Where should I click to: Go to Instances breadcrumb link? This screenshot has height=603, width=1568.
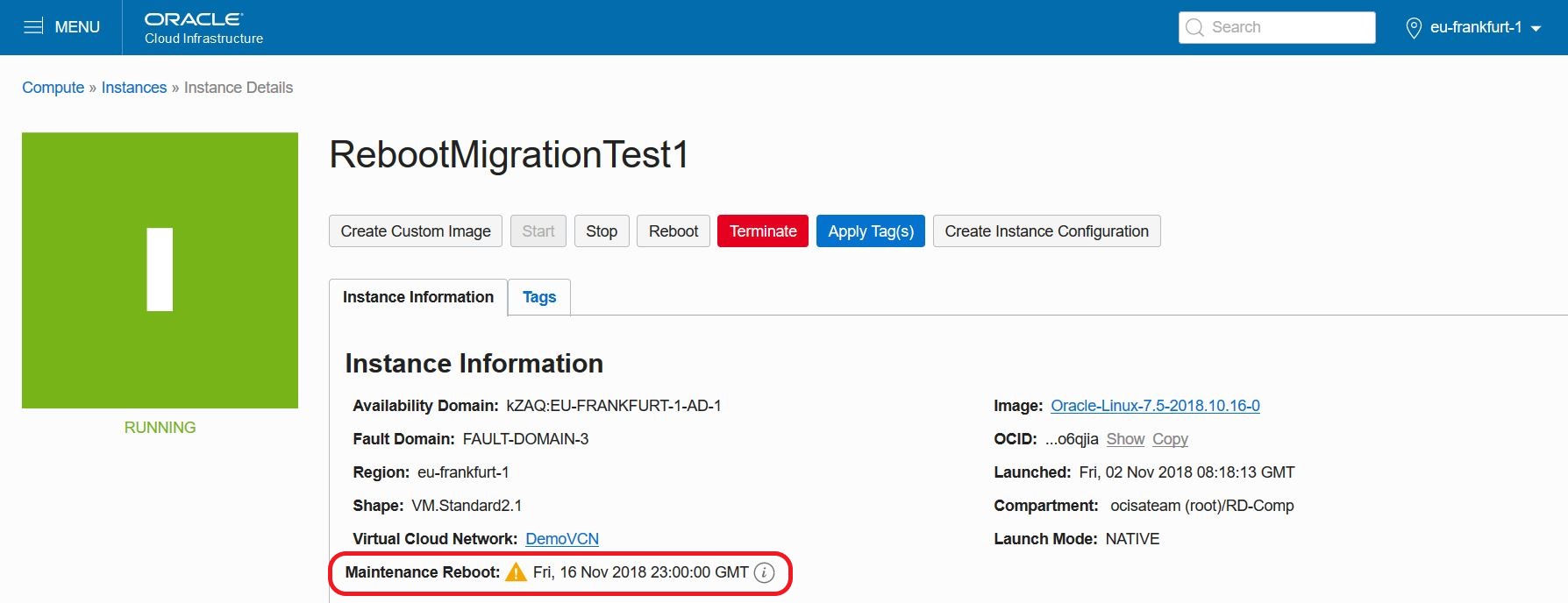point(134,88)
